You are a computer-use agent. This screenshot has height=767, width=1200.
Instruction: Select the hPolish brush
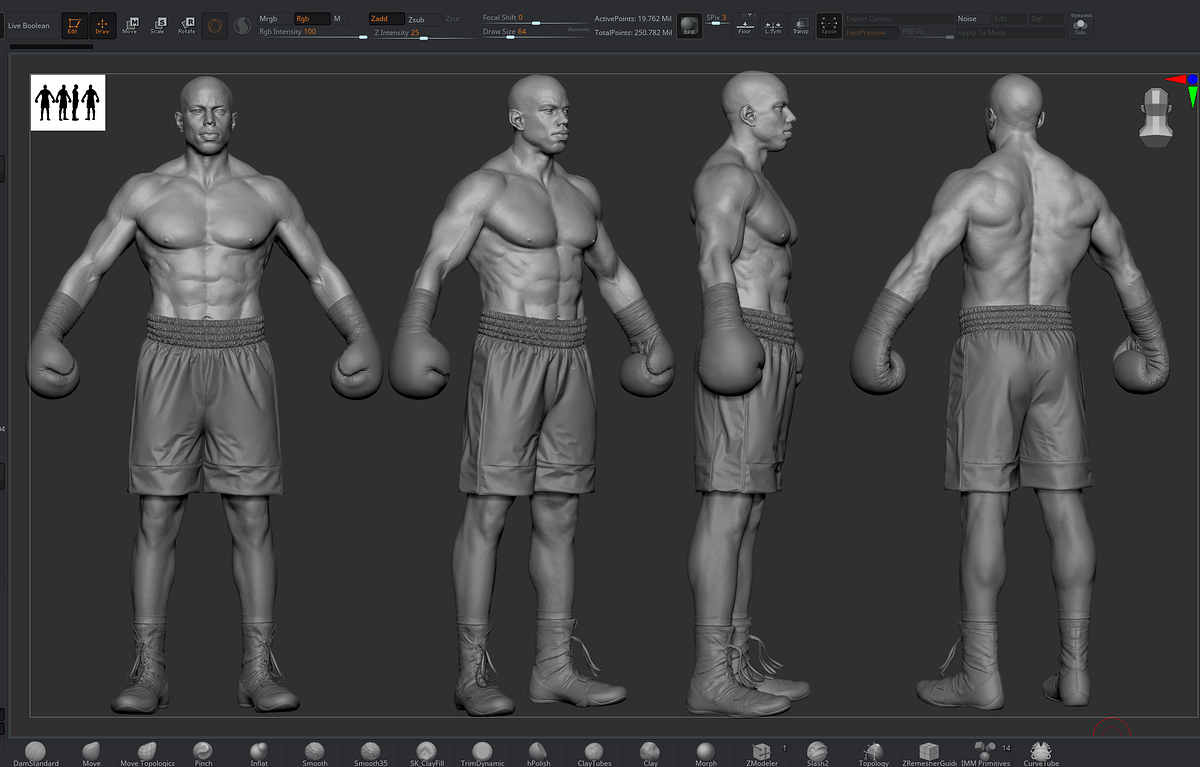pos(538,754)
